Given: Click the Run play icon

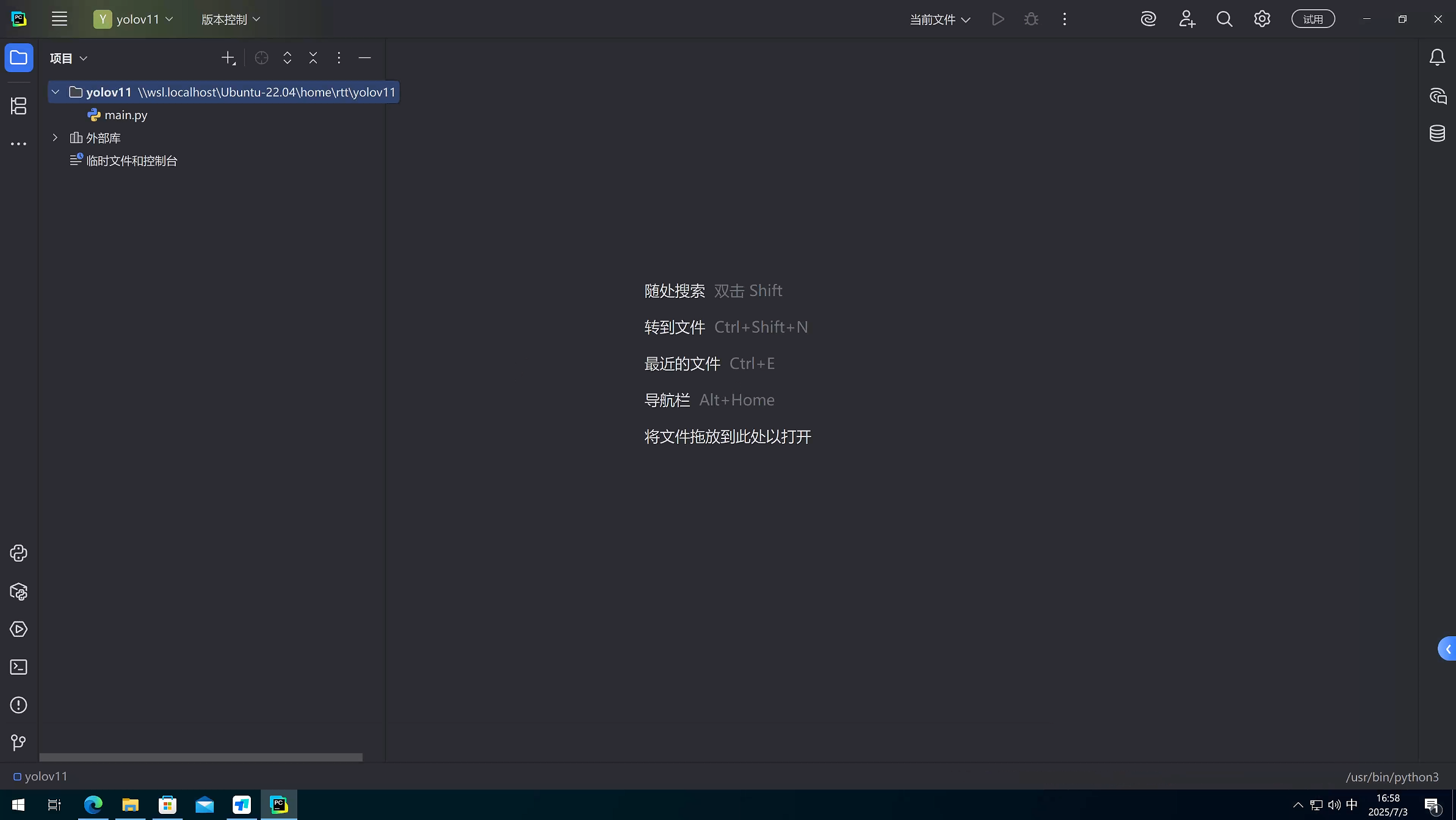Looking at the screenshot, I should point(998,19).
